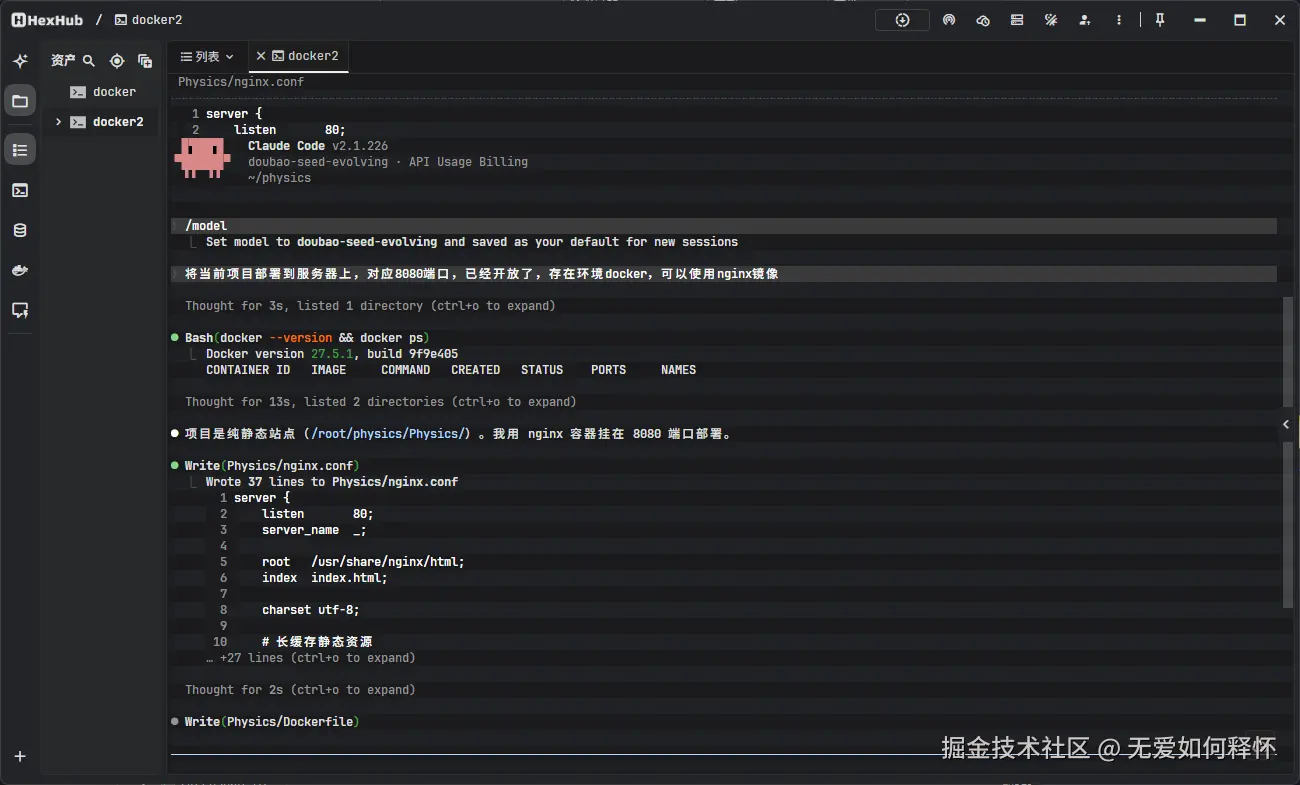Click the Bash(docker --version && docker ps) line
This screenshot has height=785, width=1300.
(307, 338)
